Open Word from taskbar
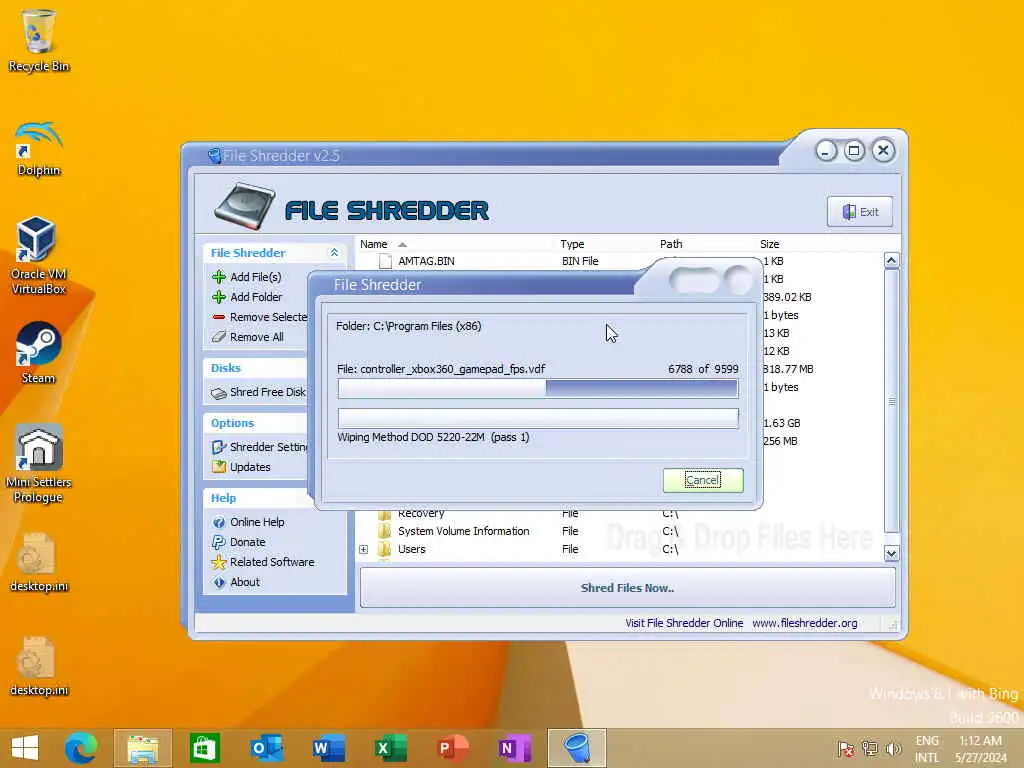 coord(328,748)
